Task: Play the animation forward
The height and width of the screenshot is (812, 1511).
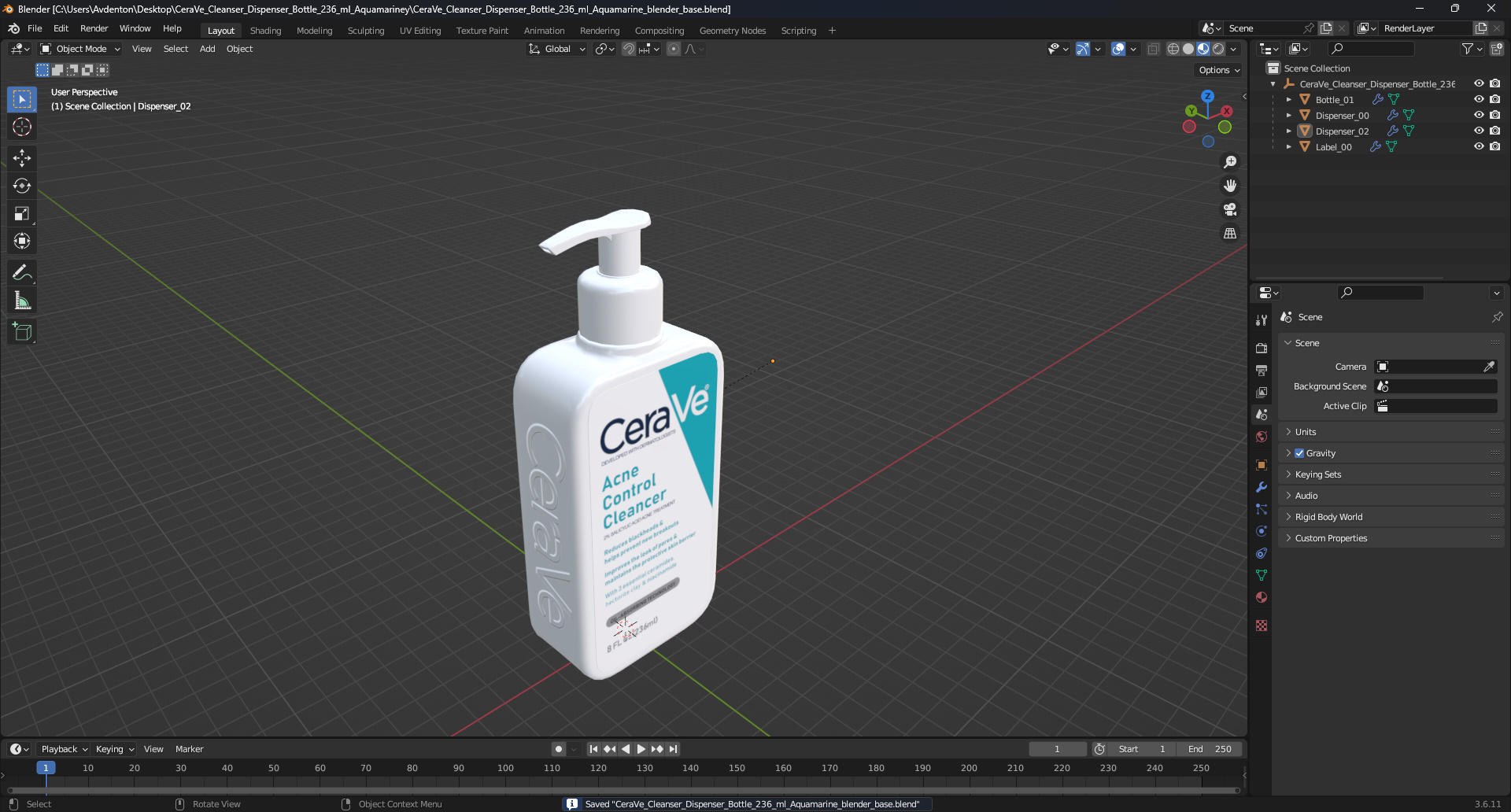Action: coord(641,749)
